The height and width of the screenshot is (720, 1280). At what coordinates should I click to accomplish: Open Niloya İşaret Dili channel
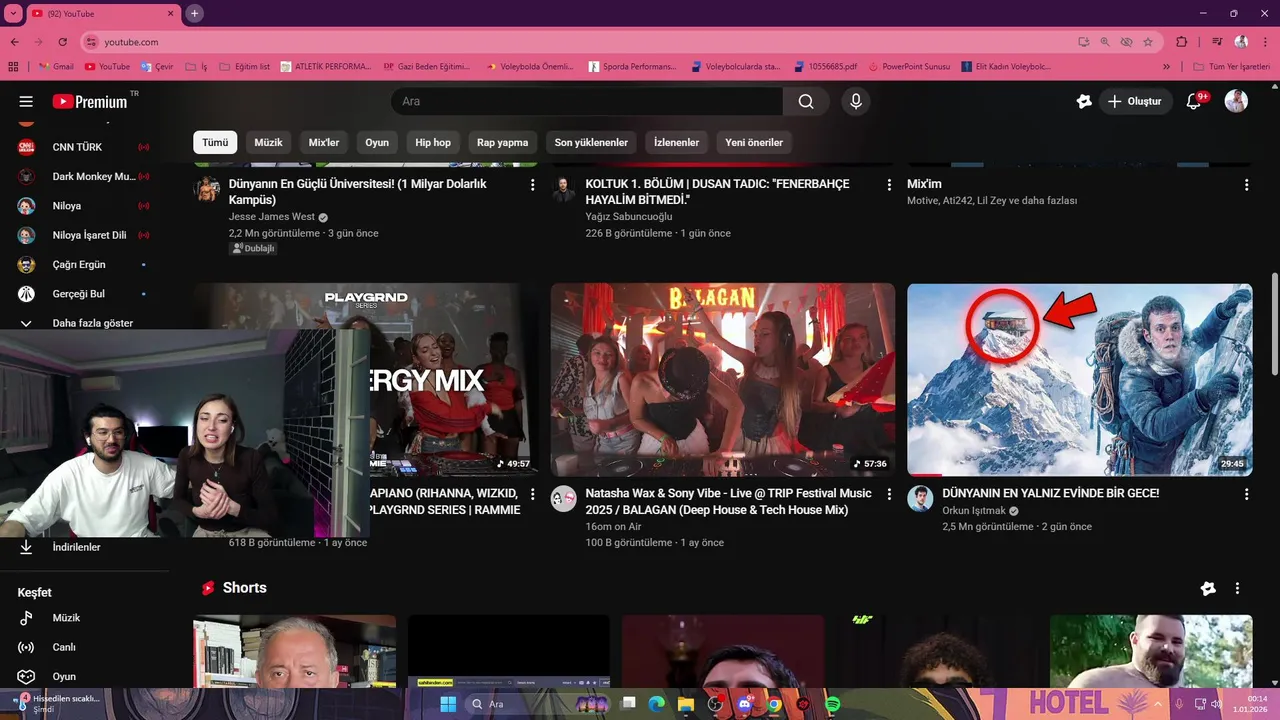83,235
